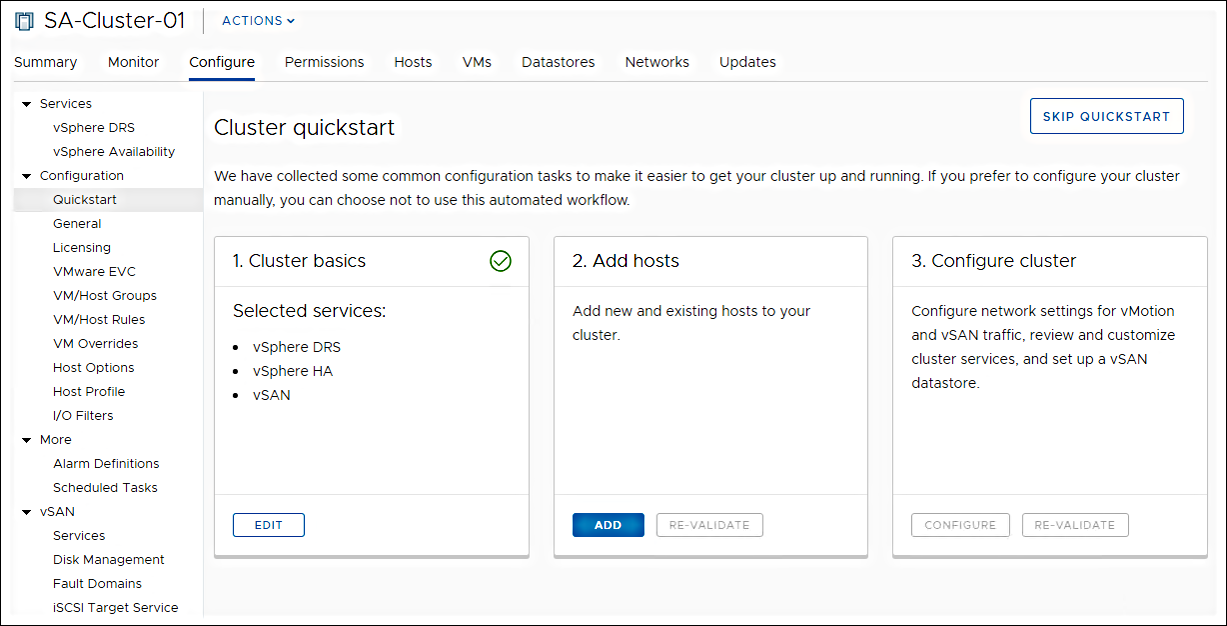Click the '2. Add hosts' card title
1227x626 pixels.
point(626,261)
